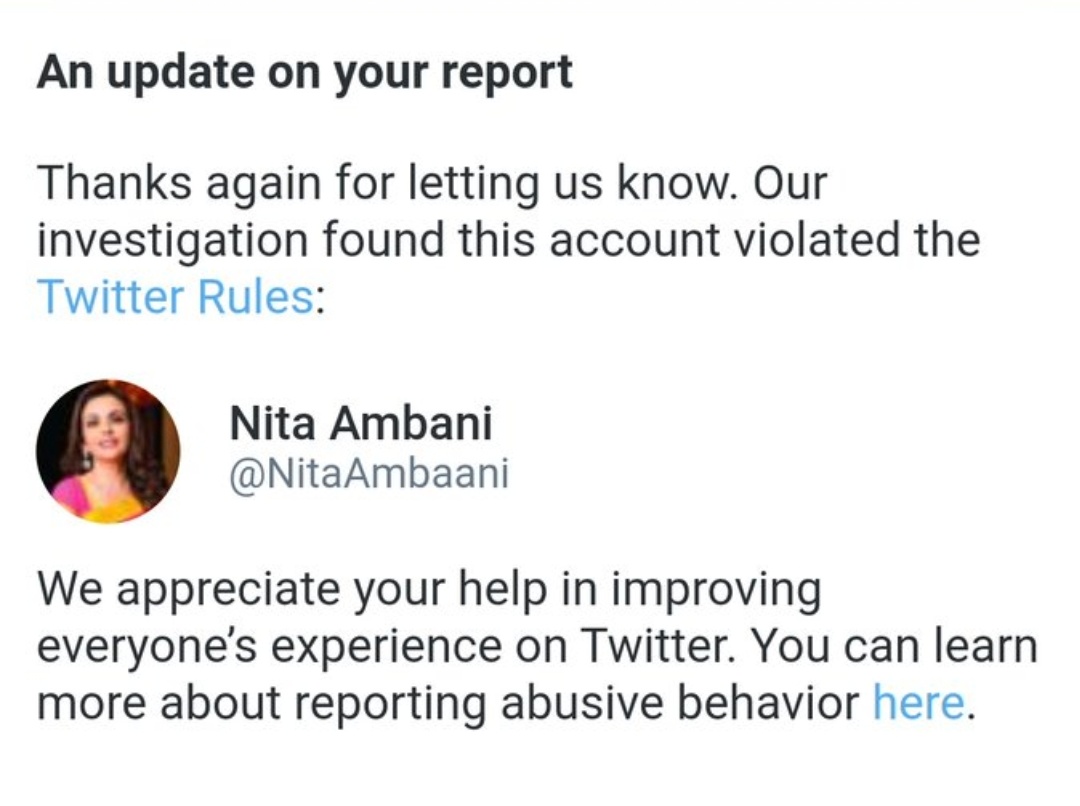Open the @NitaAmbaani handle
The width and height of the screenshot is (1080, 806).
pyautogui.click(x=368, y=474)
